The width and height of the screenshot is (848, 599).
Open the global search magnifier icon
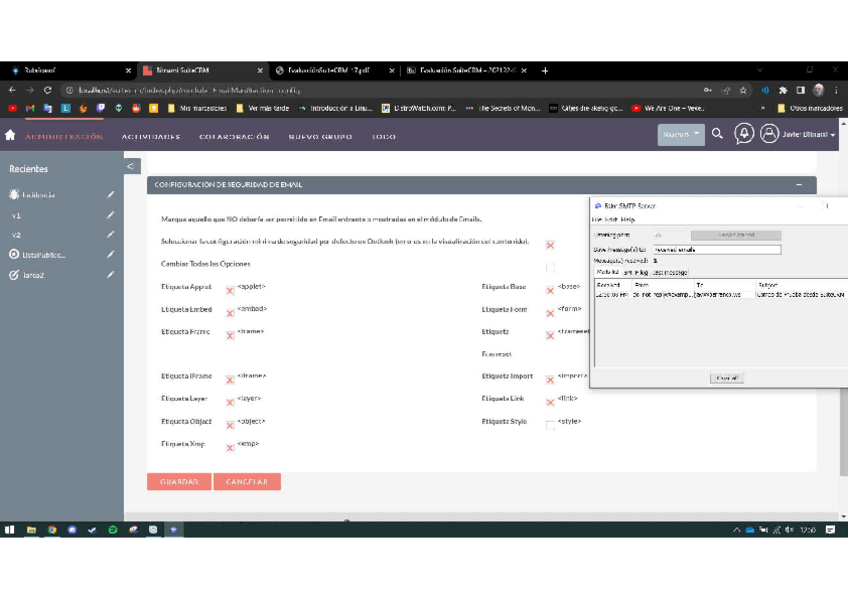coord(717,134)
